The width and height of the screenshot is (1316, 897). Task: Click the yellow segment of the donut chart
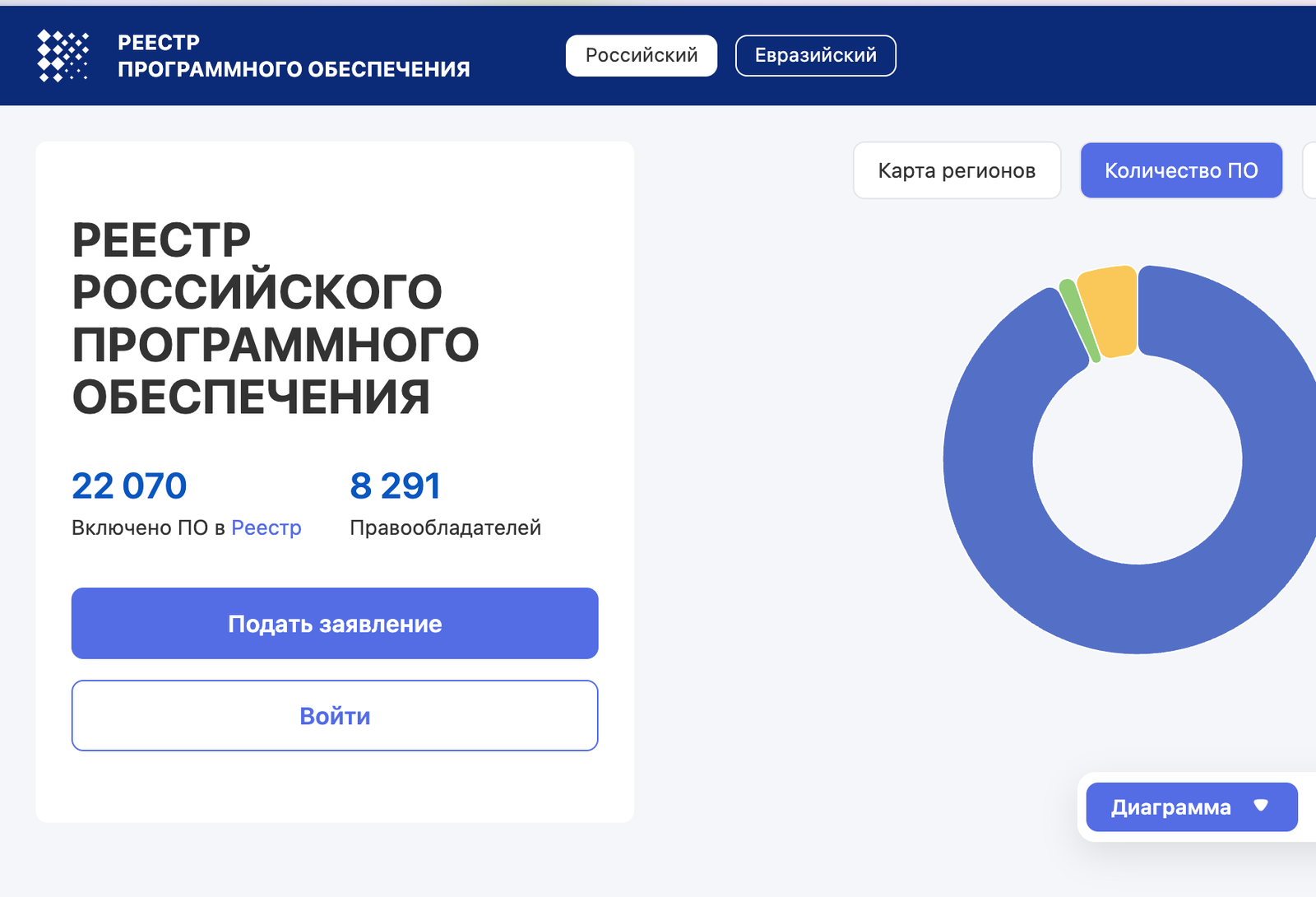pyautogui.click(x=1110, y=311)
